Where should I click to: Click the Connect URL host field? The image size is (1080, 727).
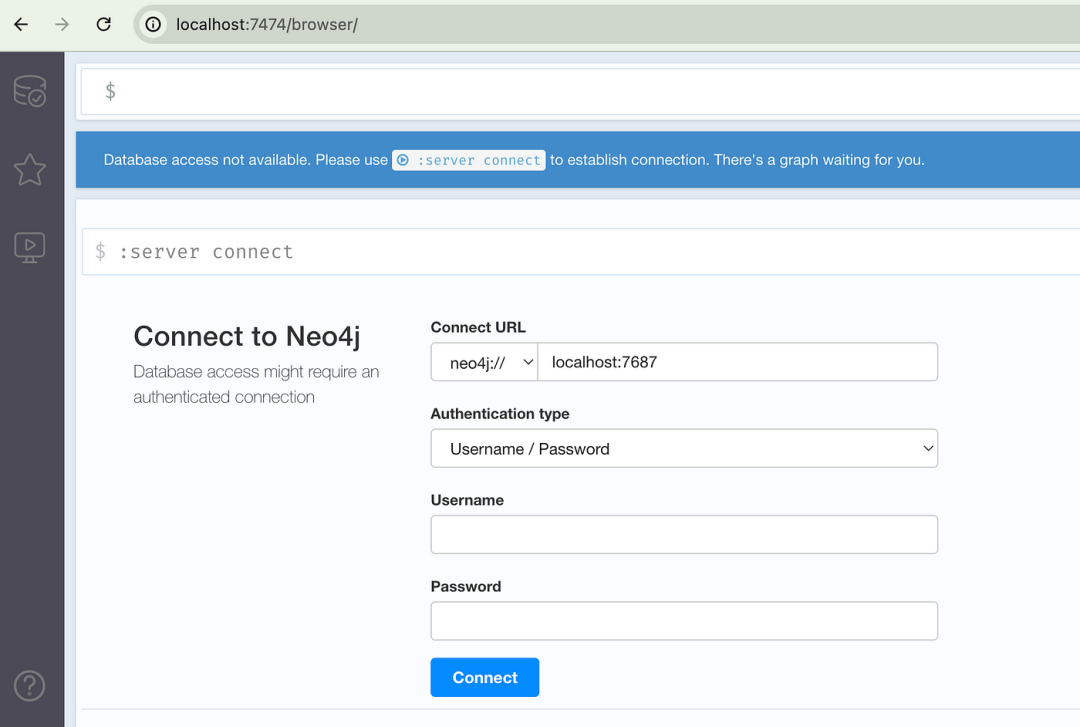pyautogui.click(x=738, y=362)
